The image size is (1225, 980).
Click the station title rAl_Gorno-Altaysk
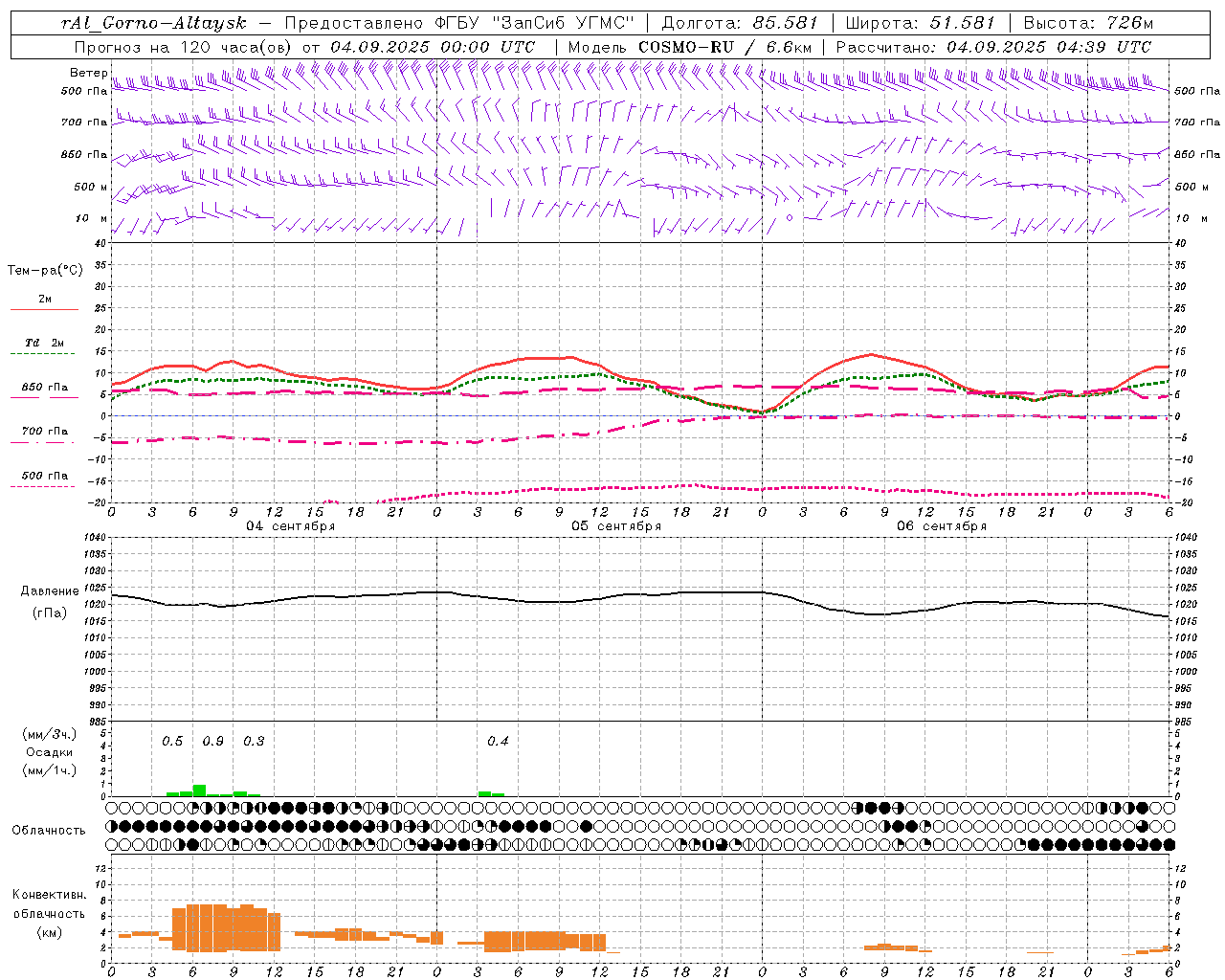pos(153,23)
